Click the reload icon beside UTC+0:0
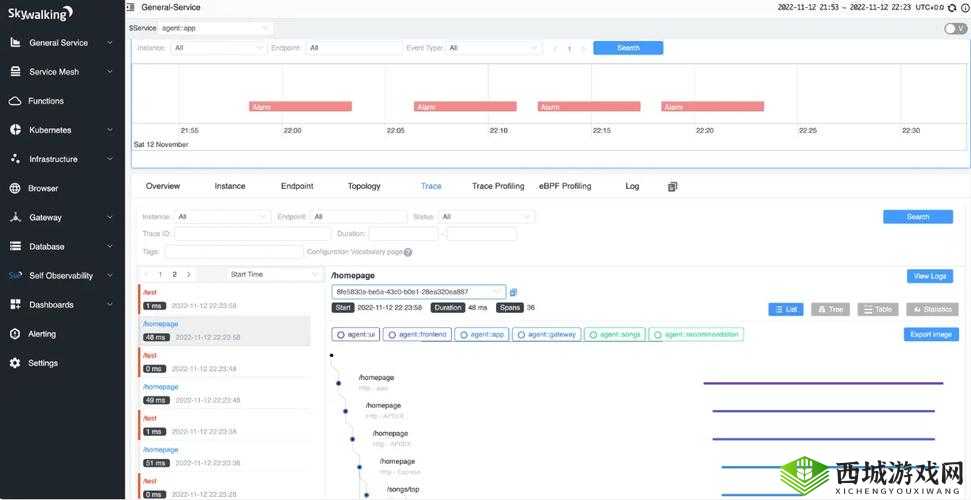This screenshot has width=971, height=500. 951,7
